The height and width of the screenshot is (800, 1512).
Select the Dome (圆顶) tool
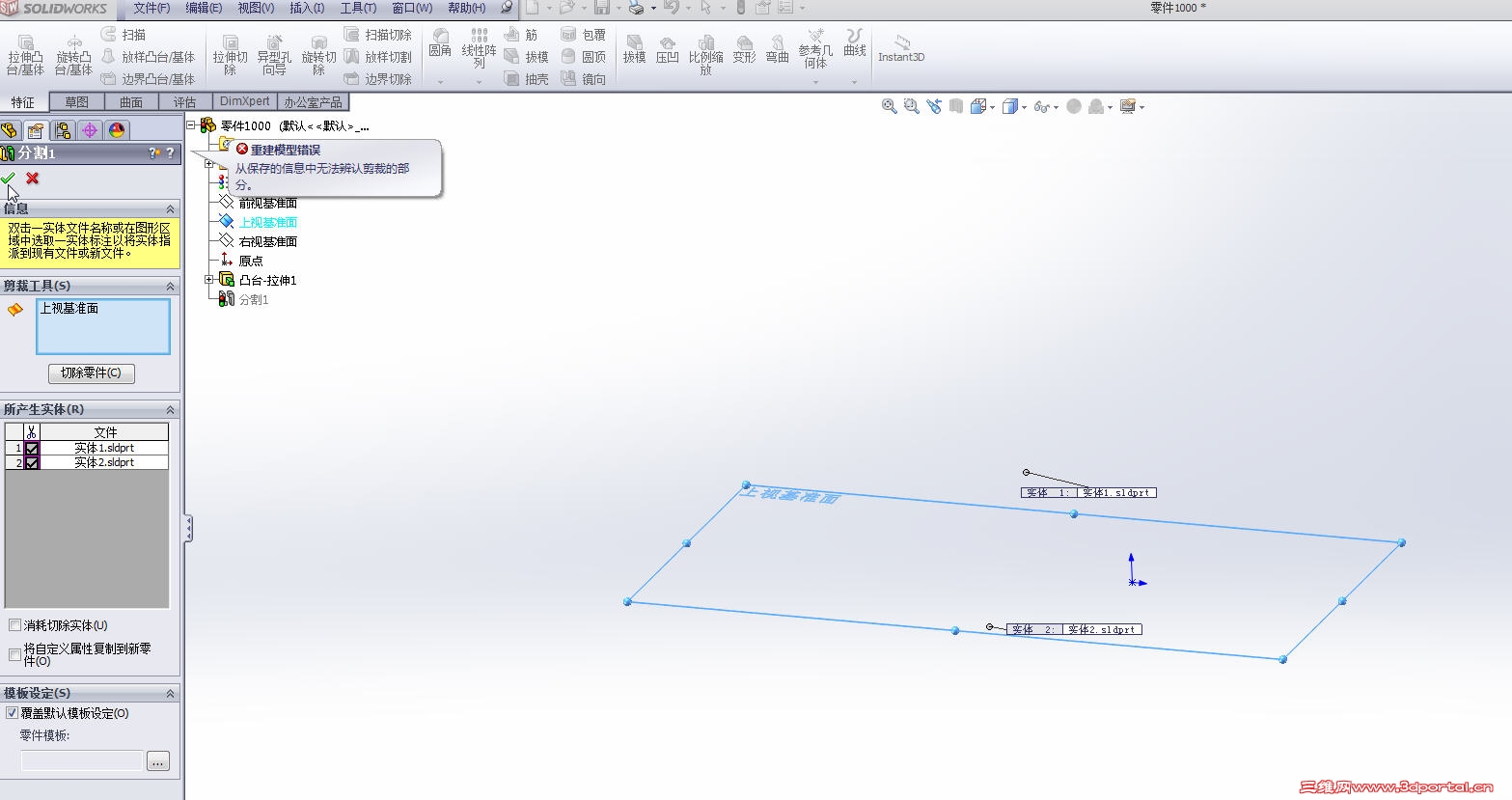click(x=584, y=57)
